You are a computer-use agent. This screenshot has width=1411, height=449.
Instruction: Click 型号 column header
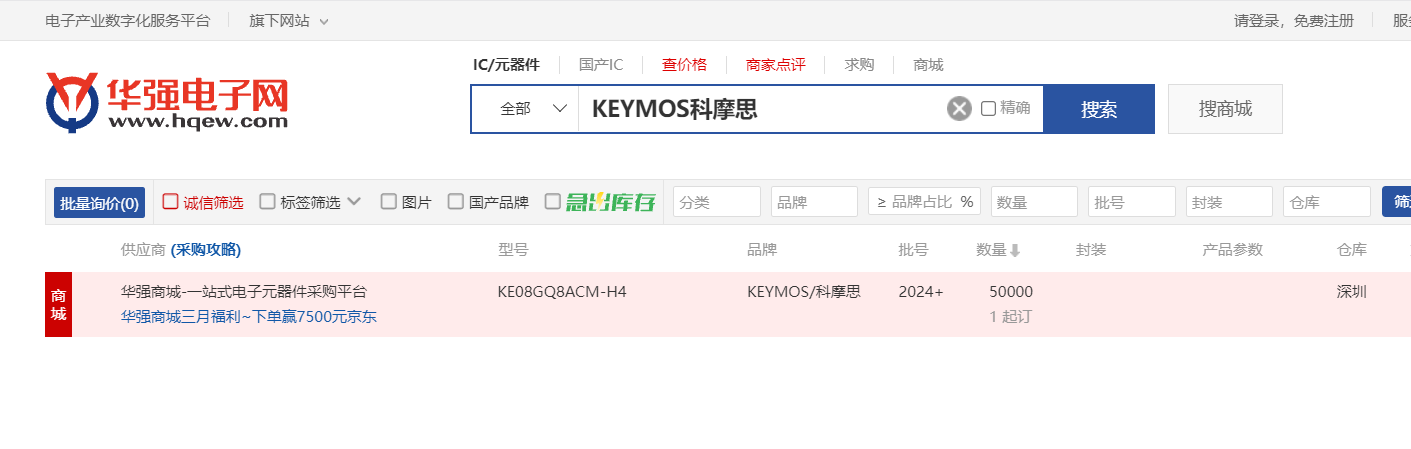[513, 250]
